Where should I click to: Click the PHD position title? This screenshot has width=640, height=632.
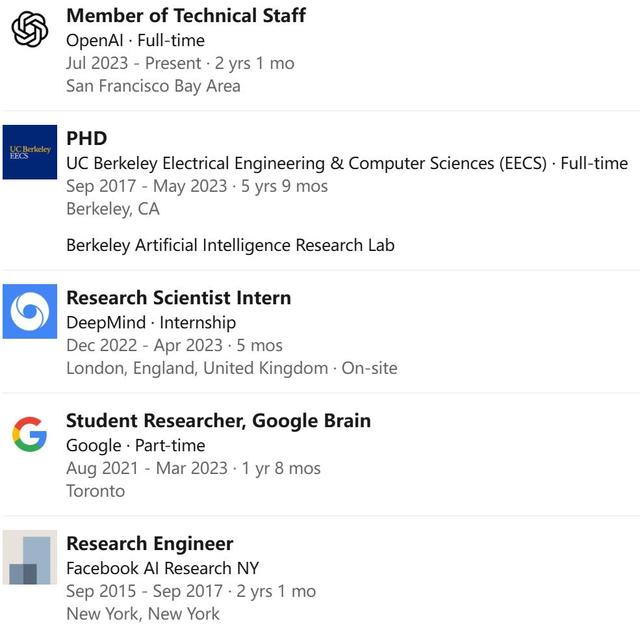click(86, 138)
